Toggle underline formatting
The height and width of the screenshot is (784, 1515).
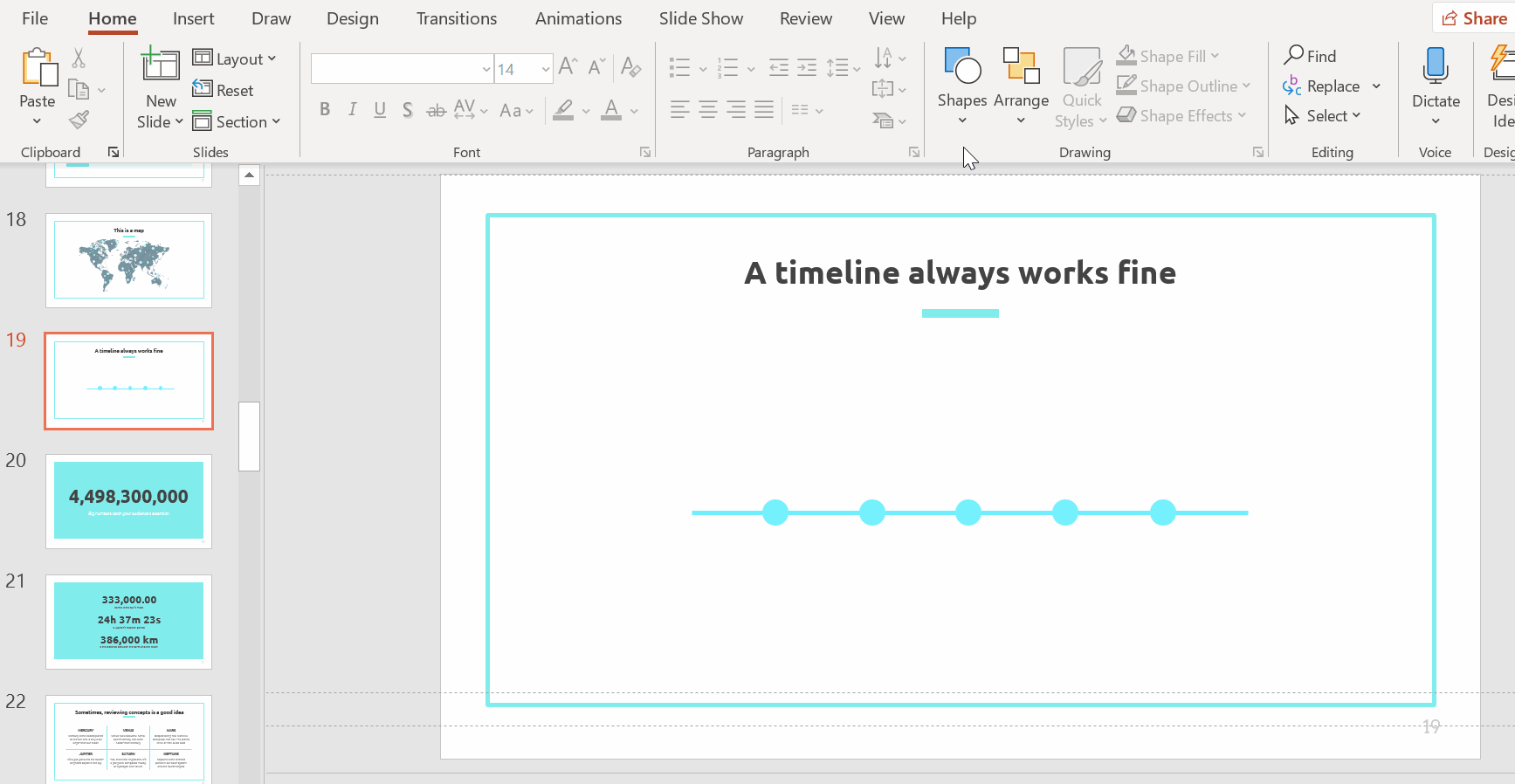pyautogui.click(x=380, y=110)
